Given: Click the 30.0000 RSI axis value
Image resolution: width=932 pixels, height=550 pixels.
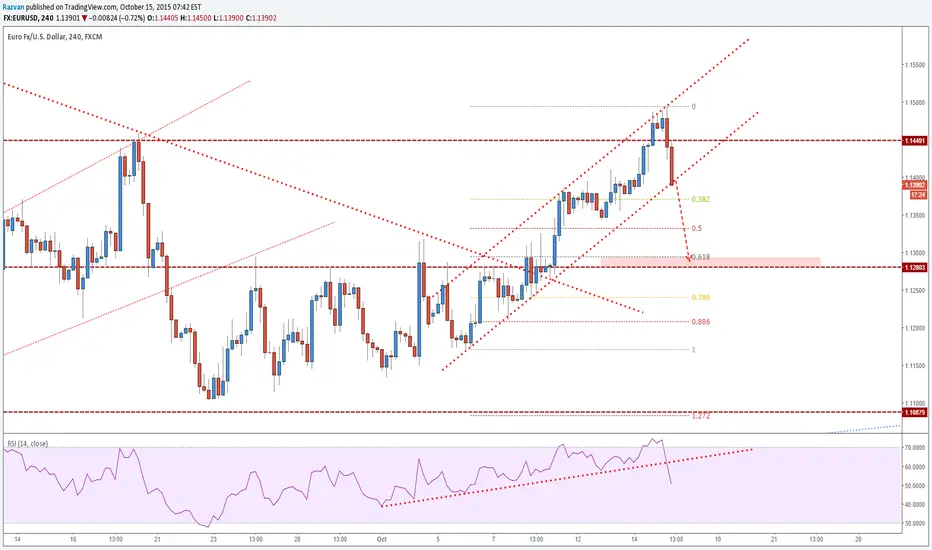Looking at the screenshot, I should pos(915,524).
